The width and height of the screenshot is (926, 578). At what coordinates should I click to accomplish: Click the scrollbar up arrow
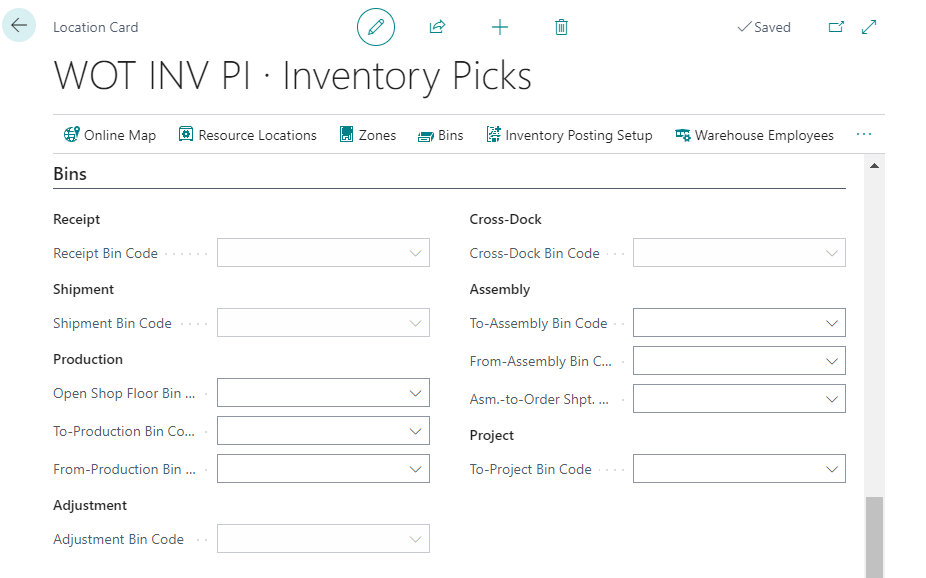(875, 166)
